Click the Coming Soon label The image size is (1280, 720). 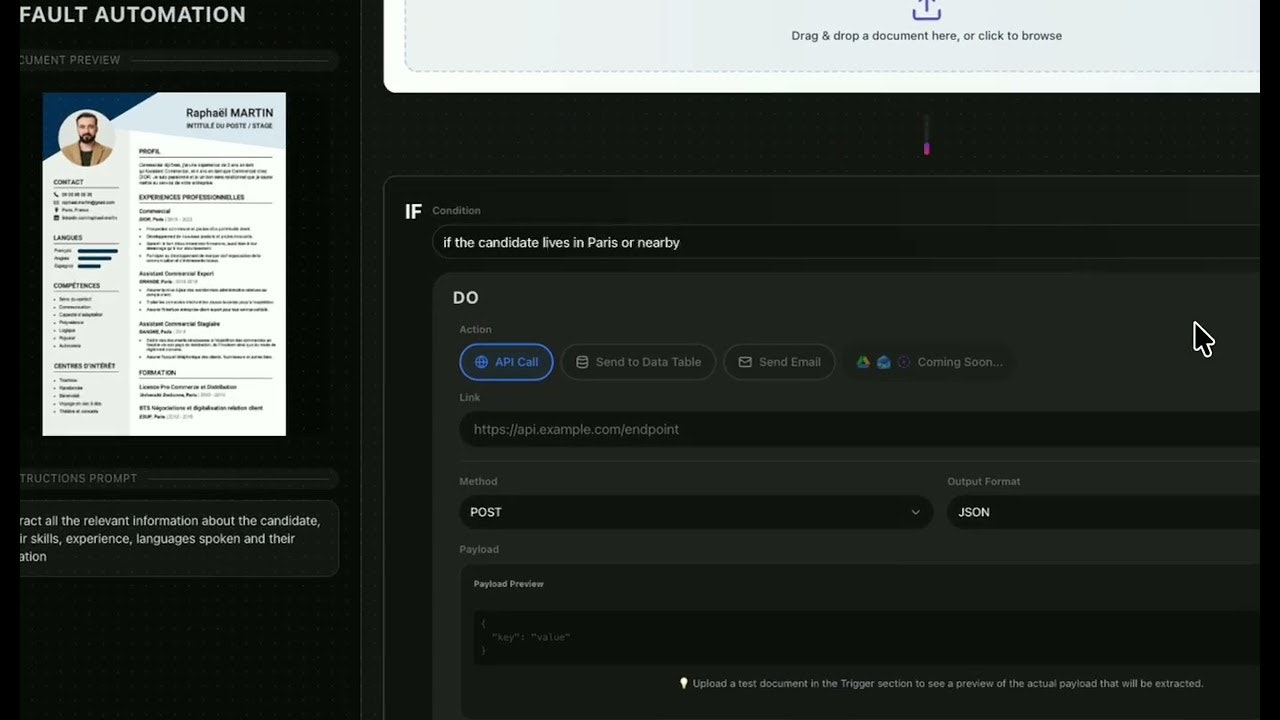[x=959, y=362]
